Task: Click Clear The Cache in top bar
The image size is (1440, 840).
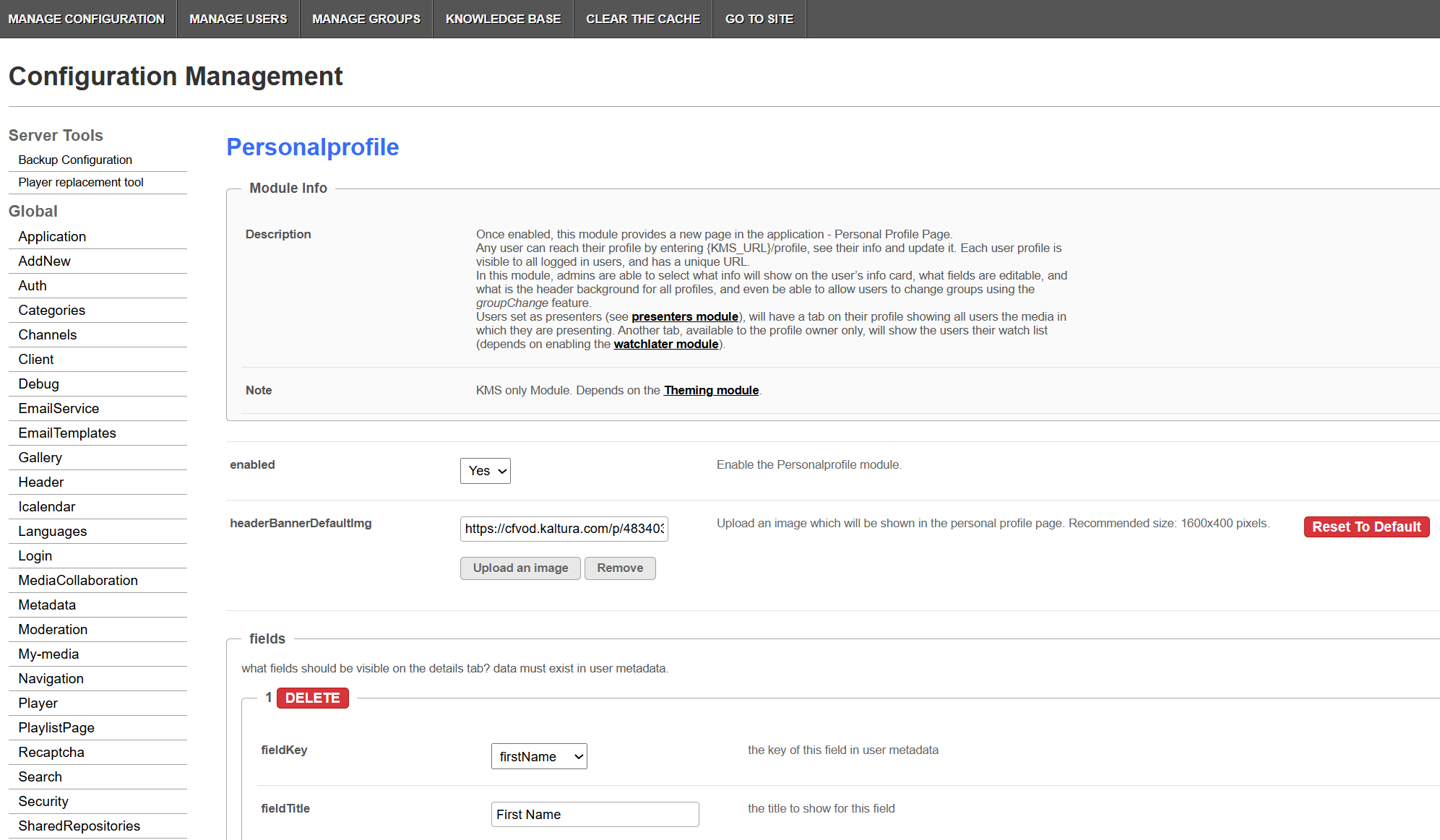Action: (x=642, y=19)
